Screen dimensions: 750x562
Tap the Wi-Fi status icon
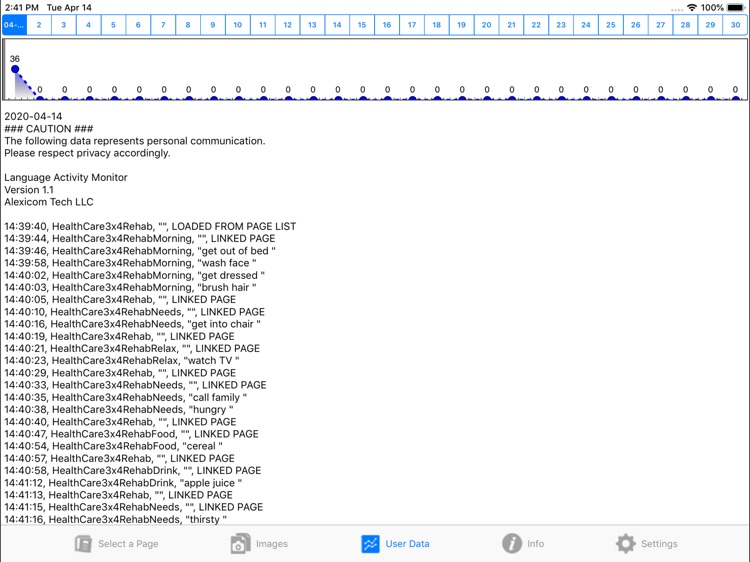692,8
